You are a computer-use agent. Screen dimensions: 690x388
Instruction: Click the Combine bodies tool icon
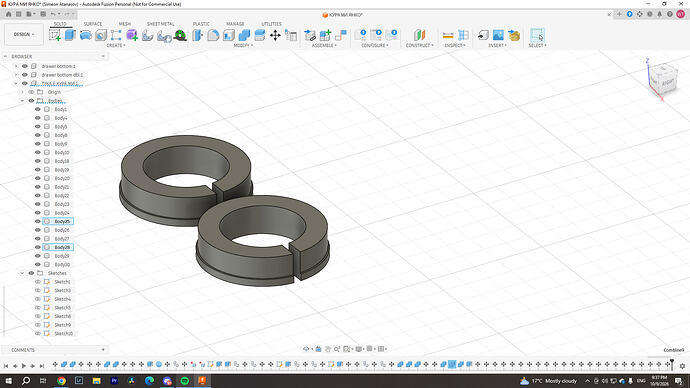[x=244, y=35]
